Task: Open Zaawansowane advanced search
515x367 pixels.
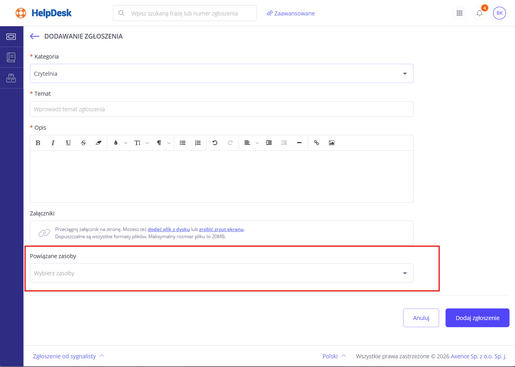Action: pos(290,13)
